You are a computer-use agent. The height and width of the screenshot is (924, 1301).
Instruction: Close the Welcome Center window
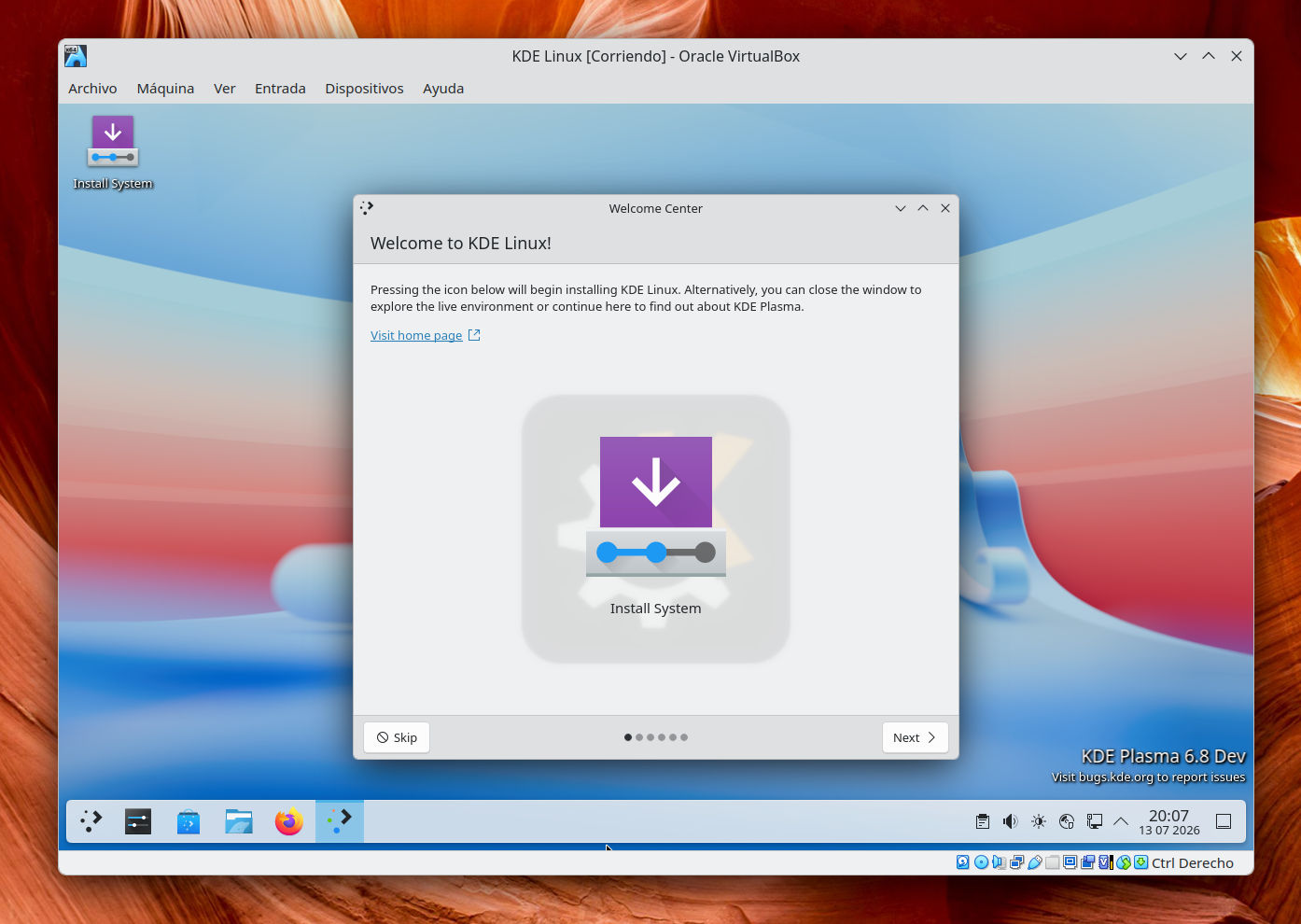pos(945,208)
